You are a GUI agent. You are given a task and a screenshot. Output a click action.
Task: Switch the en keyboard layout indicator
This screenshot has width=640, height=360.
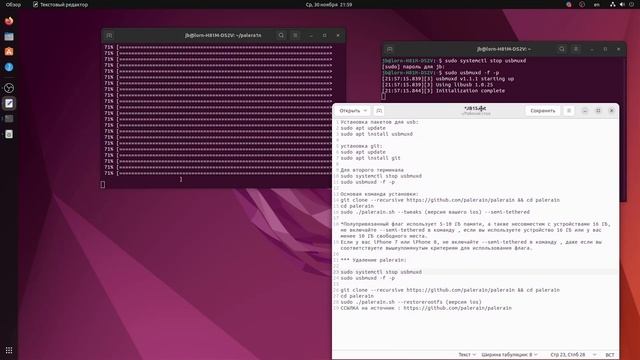coord(597,4)
